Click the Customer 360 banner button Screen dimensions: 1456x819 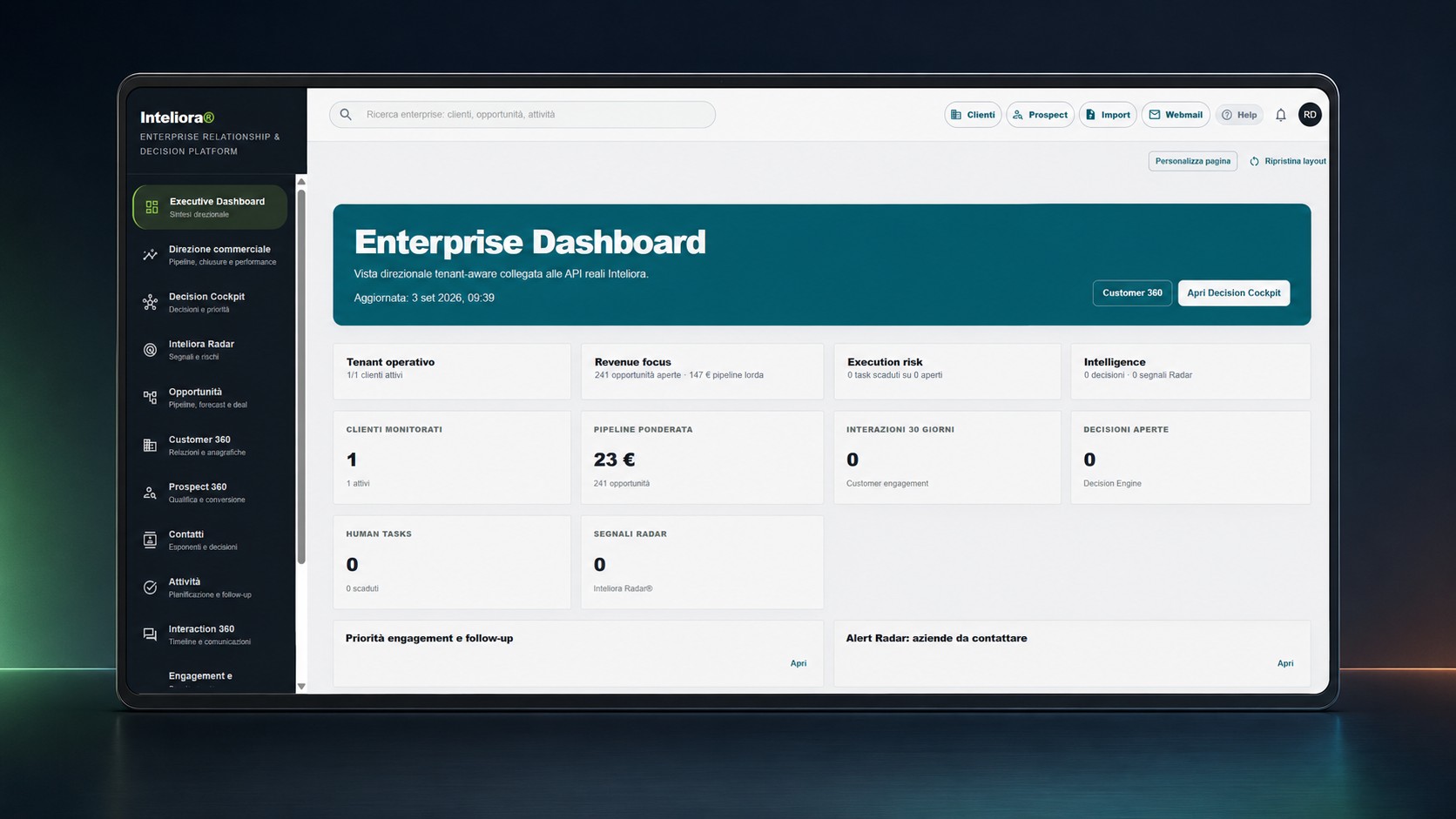tap(1132, 293)
